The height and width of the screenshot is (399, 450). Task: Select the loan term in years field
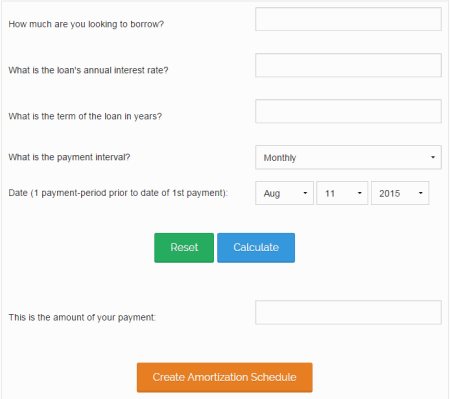pyautogui.click(x=348, y=111)
